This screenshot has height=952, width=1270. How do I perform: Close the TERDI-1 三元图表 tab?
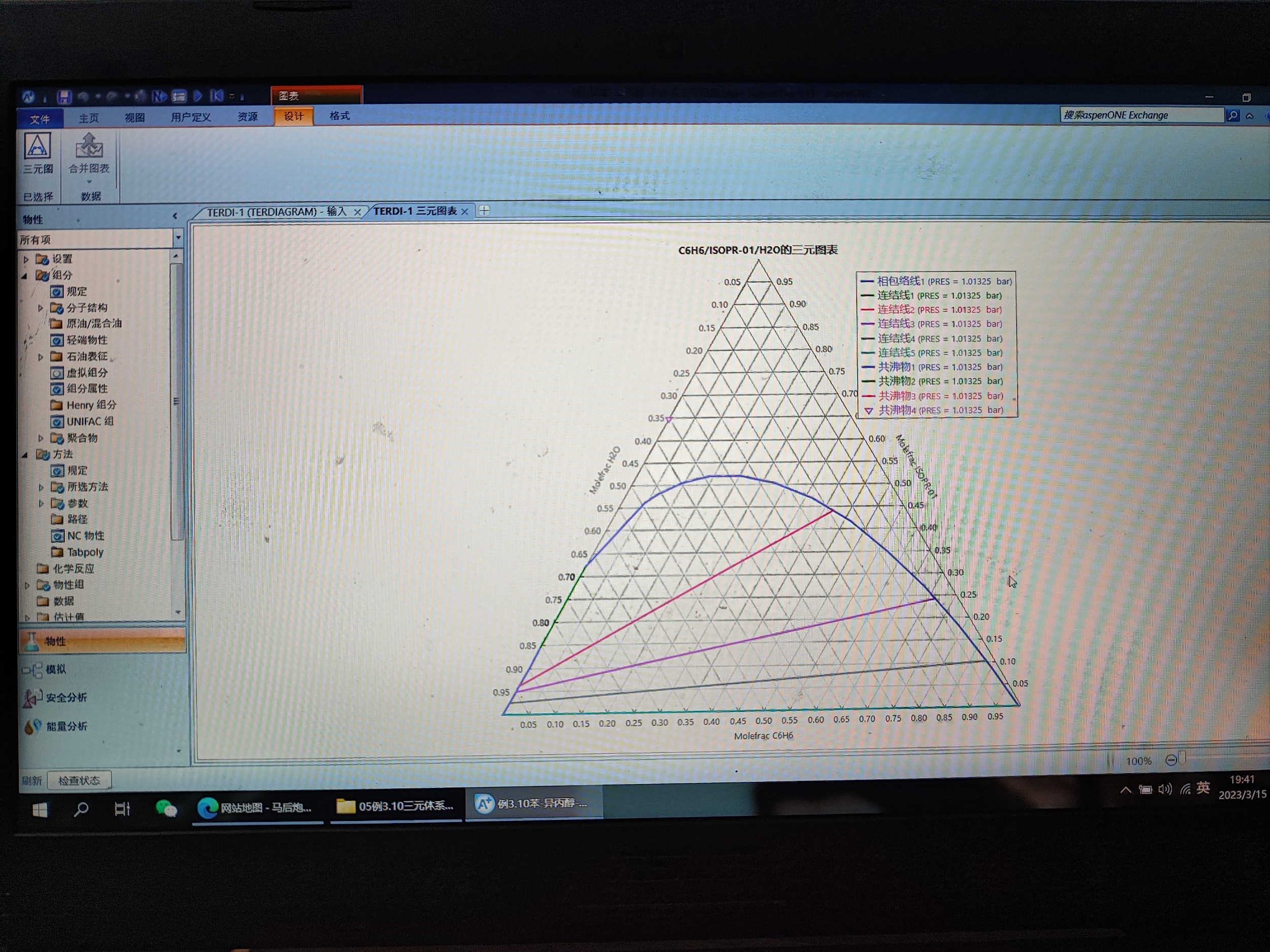tap(464, 211)
